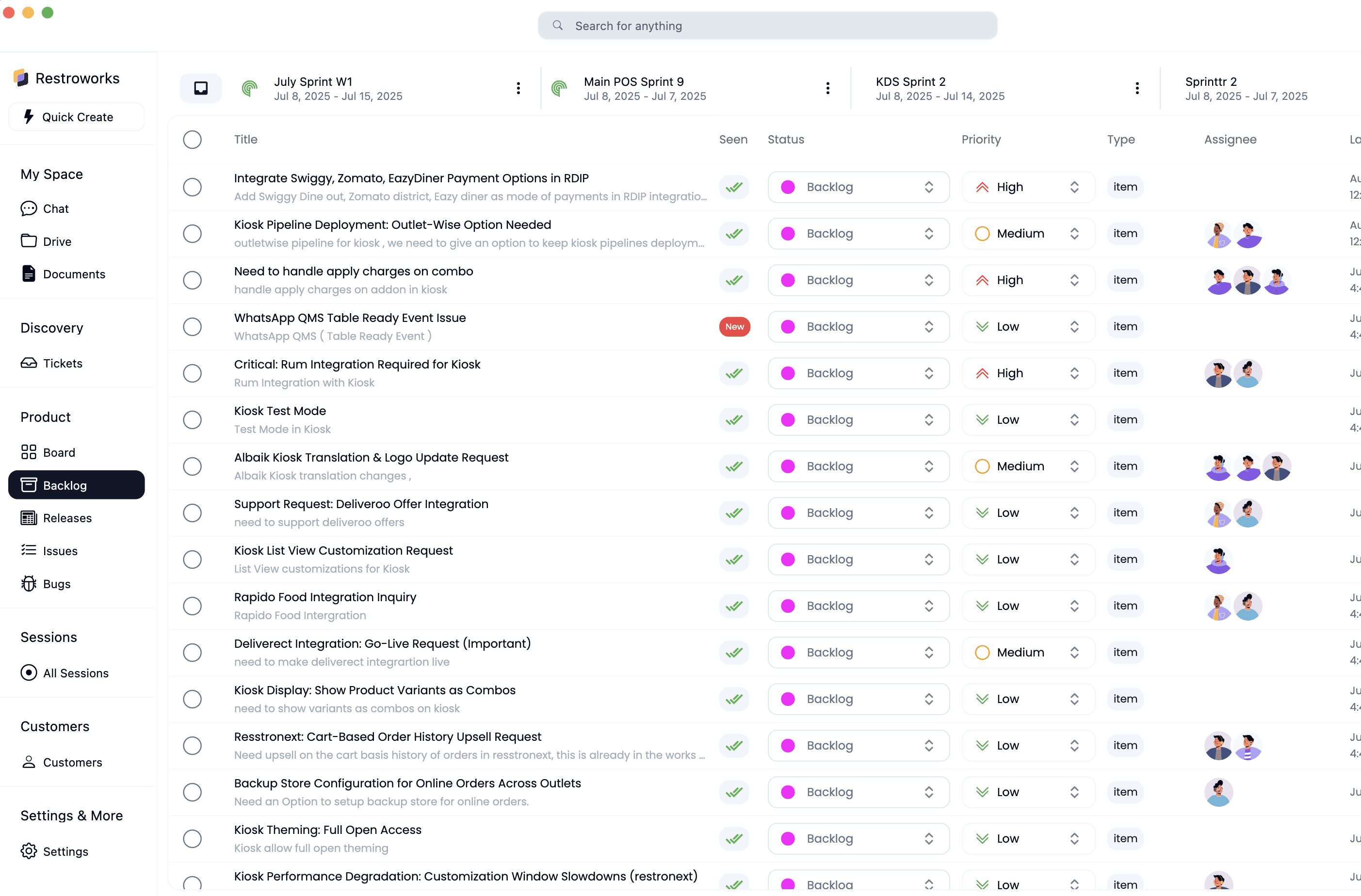The image size is (1361, 896).
Task: Go to the Bugs page
Action: (x=57, y=584)
